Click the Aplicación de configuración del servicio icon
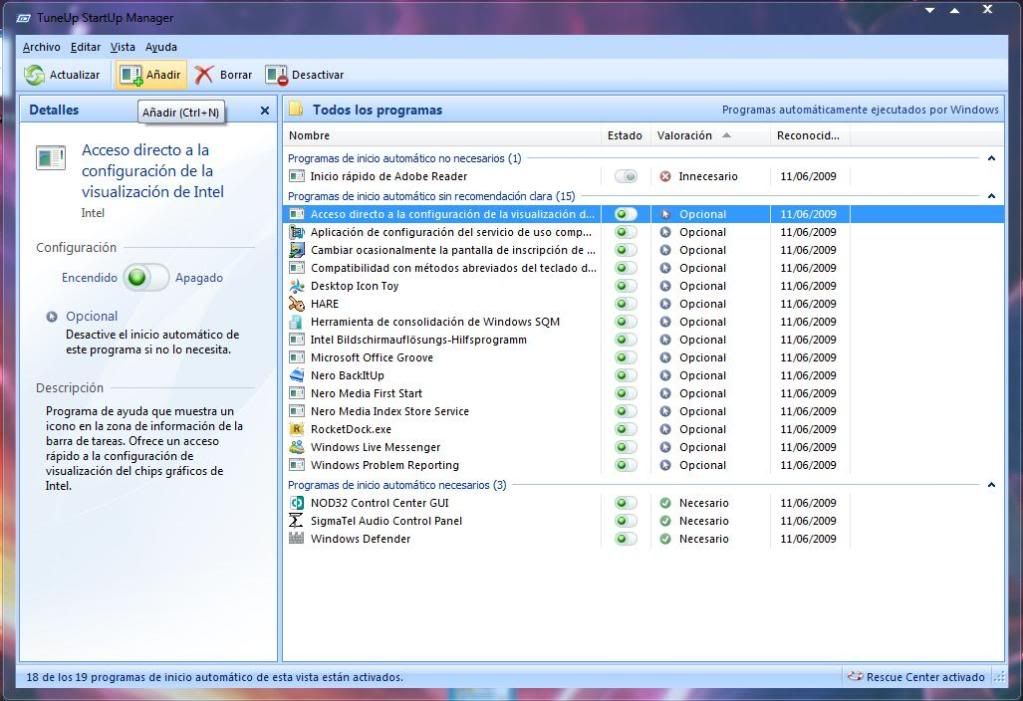 (297, 232)
